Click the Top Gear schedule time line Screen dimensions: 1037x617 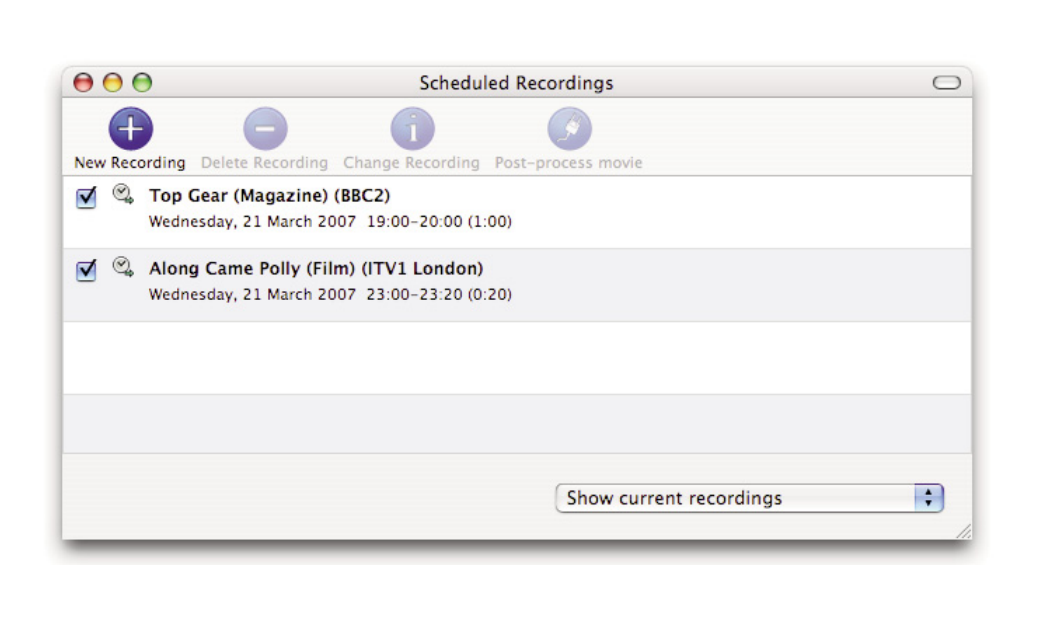330,222
